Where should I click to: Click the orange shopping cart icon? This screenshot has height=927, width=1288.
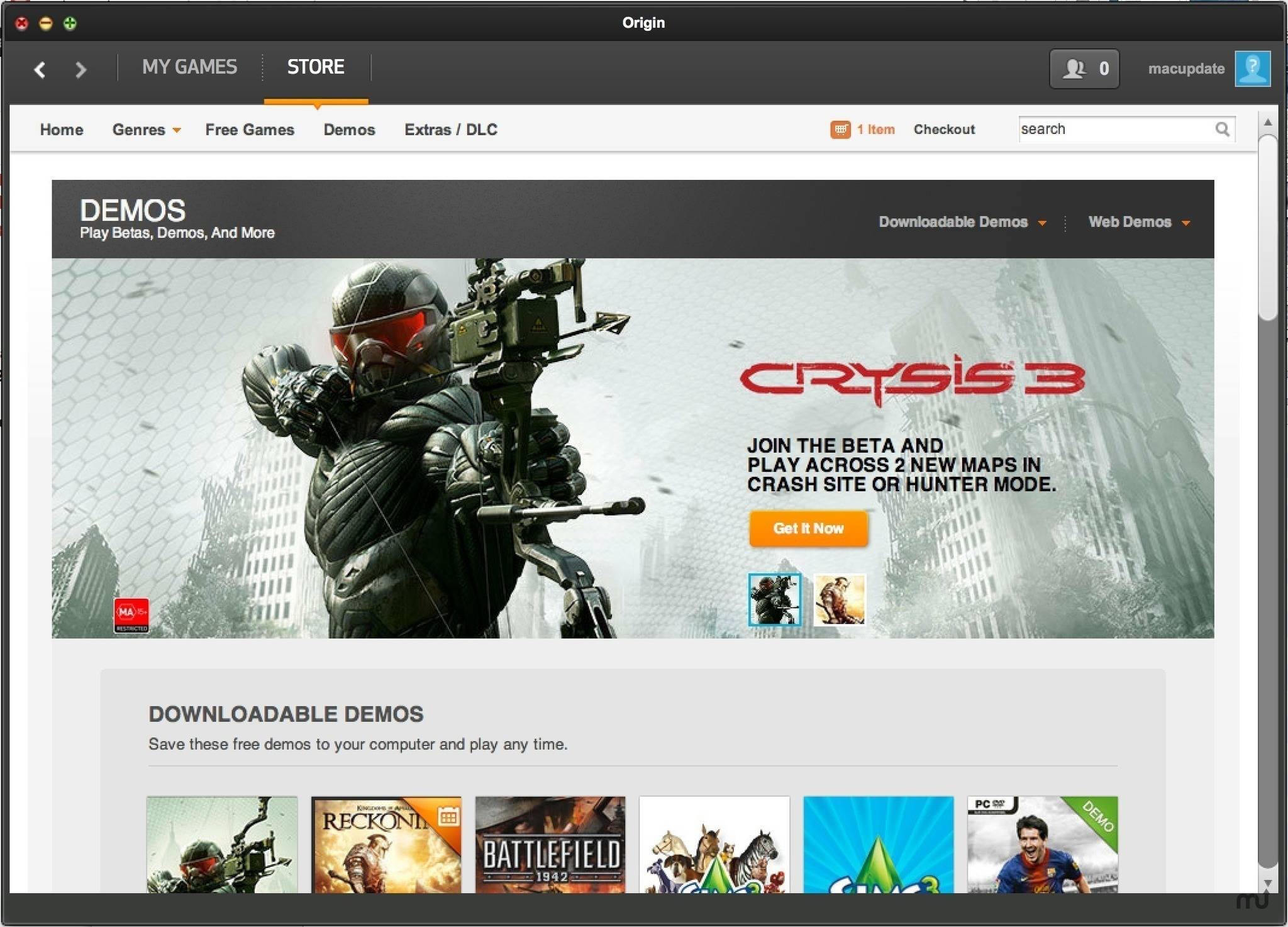point(840,130)
